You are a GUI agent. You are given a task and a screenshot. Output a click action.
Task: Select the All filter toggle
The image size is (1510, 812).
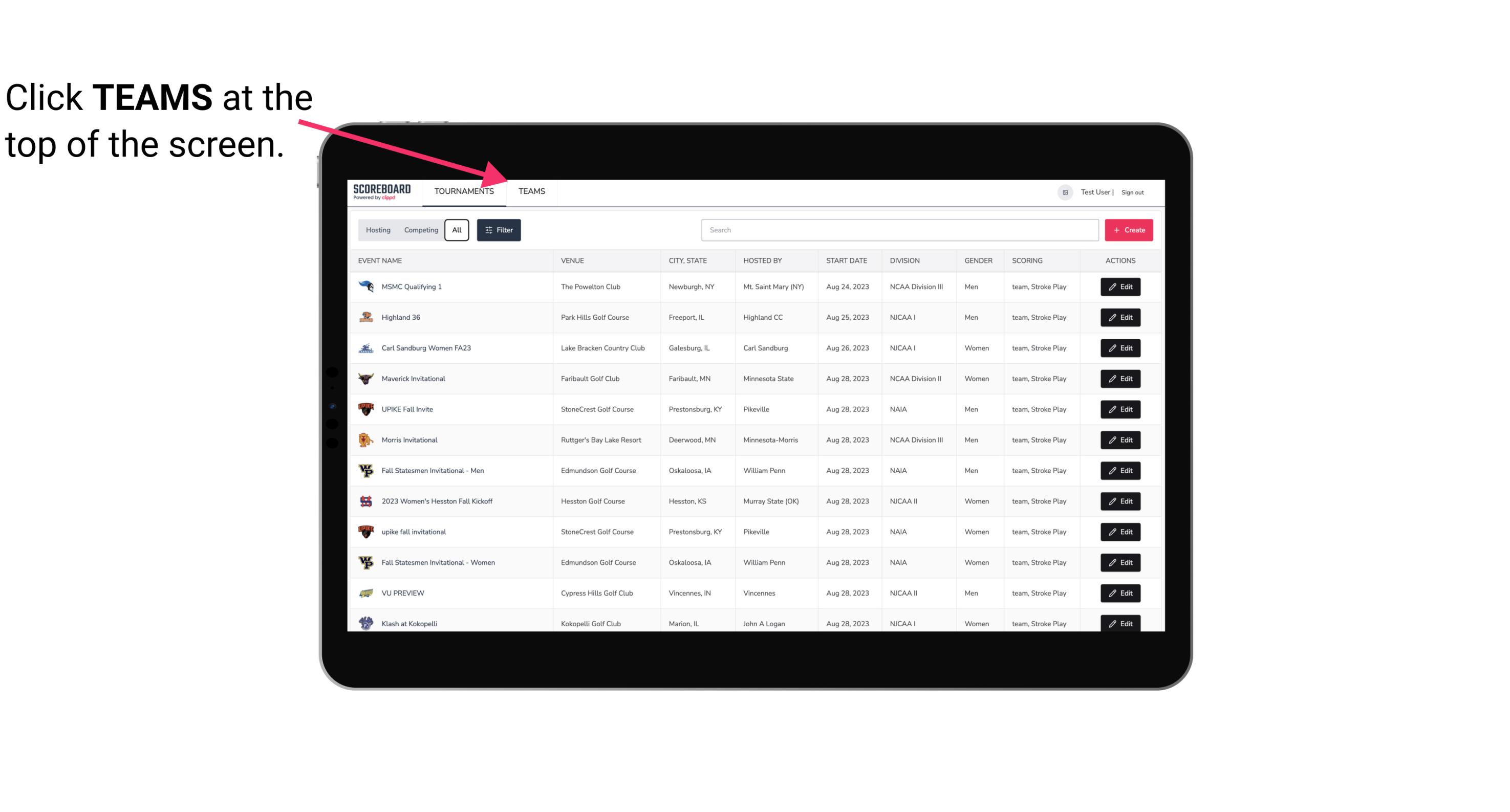tap(456, 230)
